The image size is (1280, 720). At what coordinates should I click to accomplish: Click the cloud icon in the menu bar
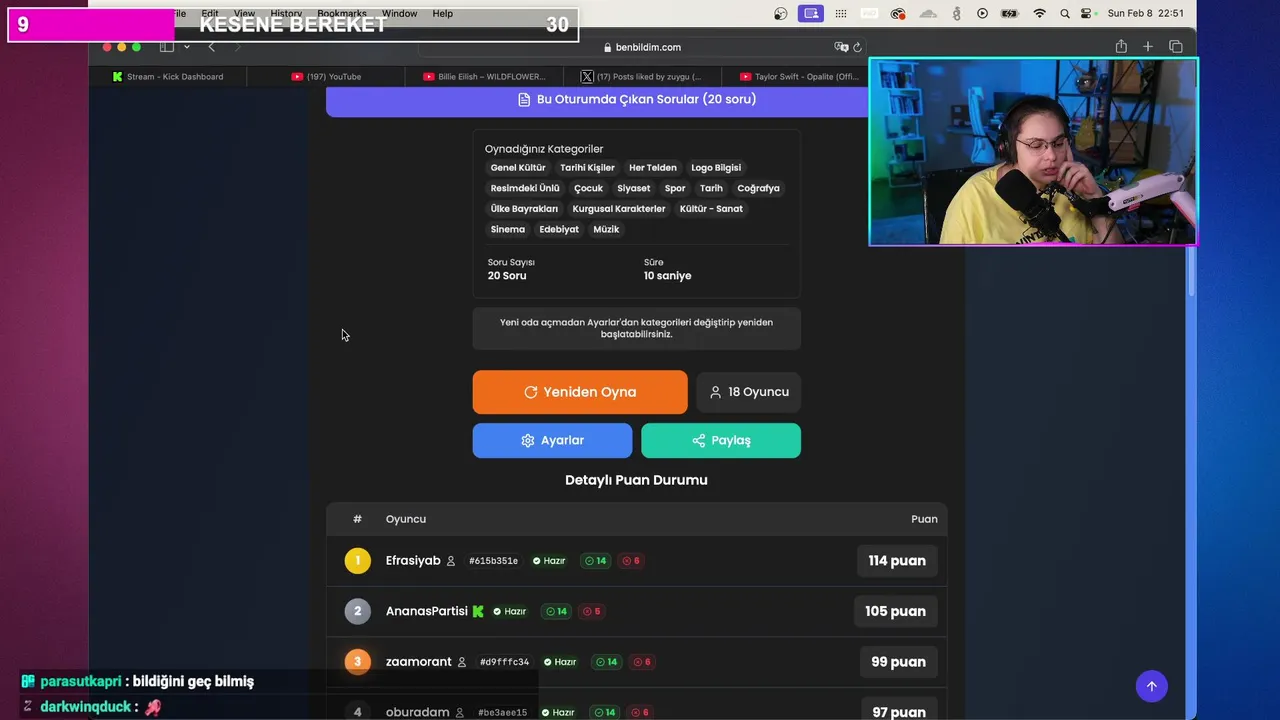click(x=928, y=14)
